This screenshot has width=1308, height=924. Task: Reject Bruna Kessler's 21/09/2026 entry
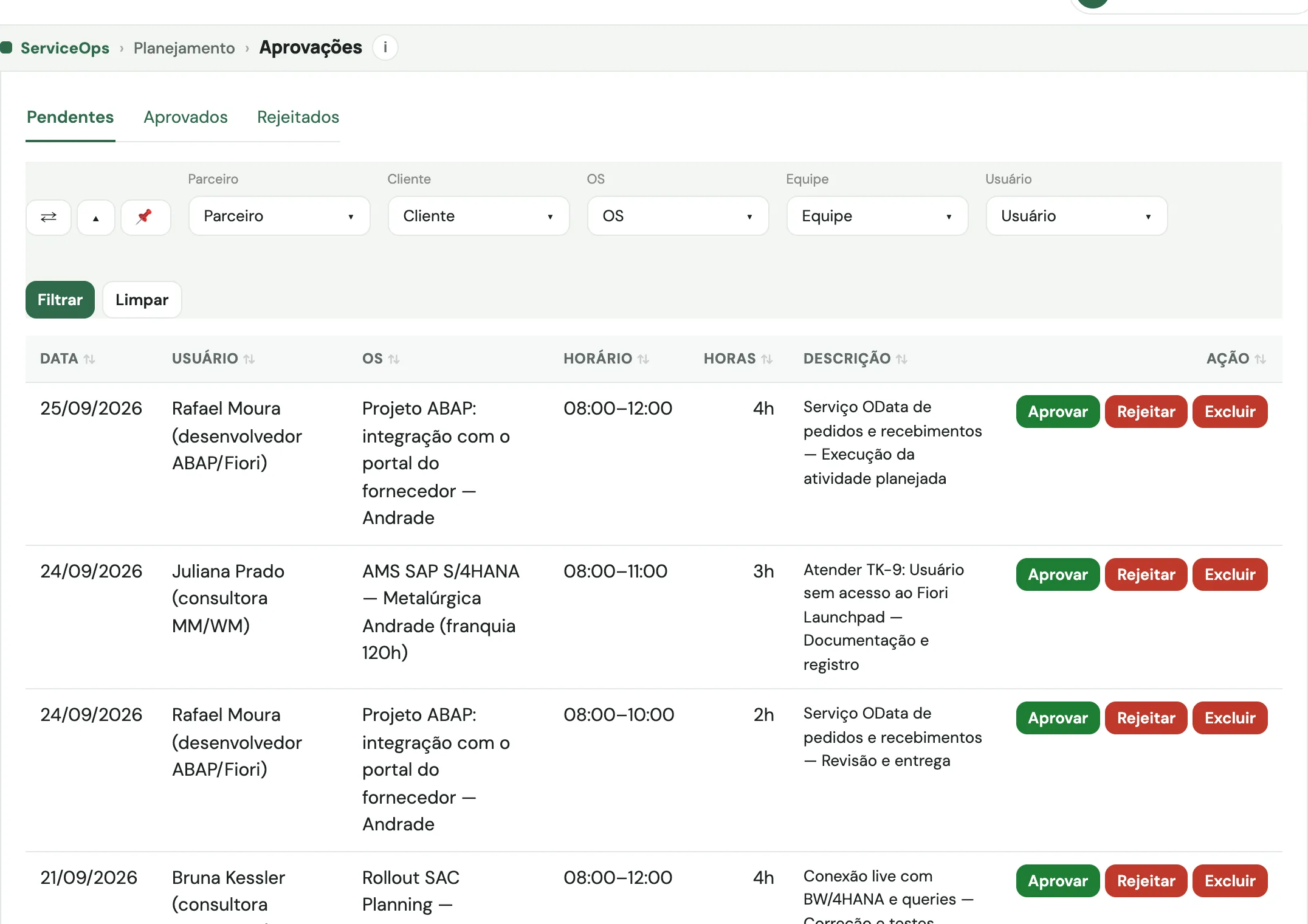1146,881
